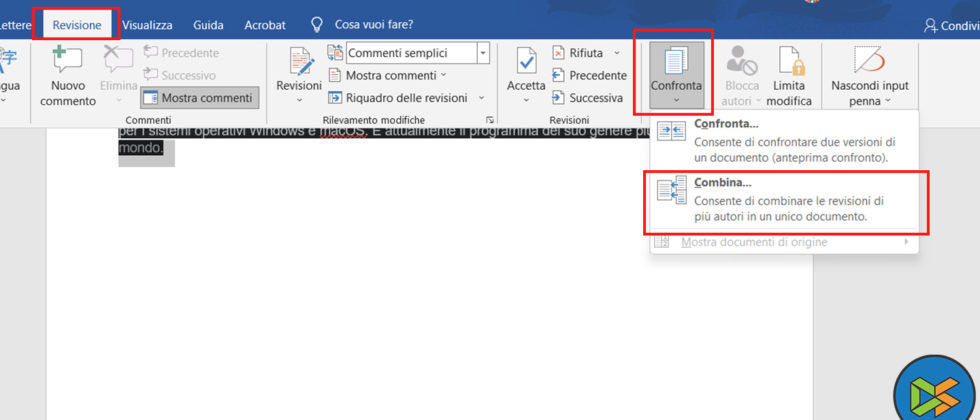Click the word 'mondo.' in document
Viewport: 980px width, 420px height.
click(x=141, y=150)
